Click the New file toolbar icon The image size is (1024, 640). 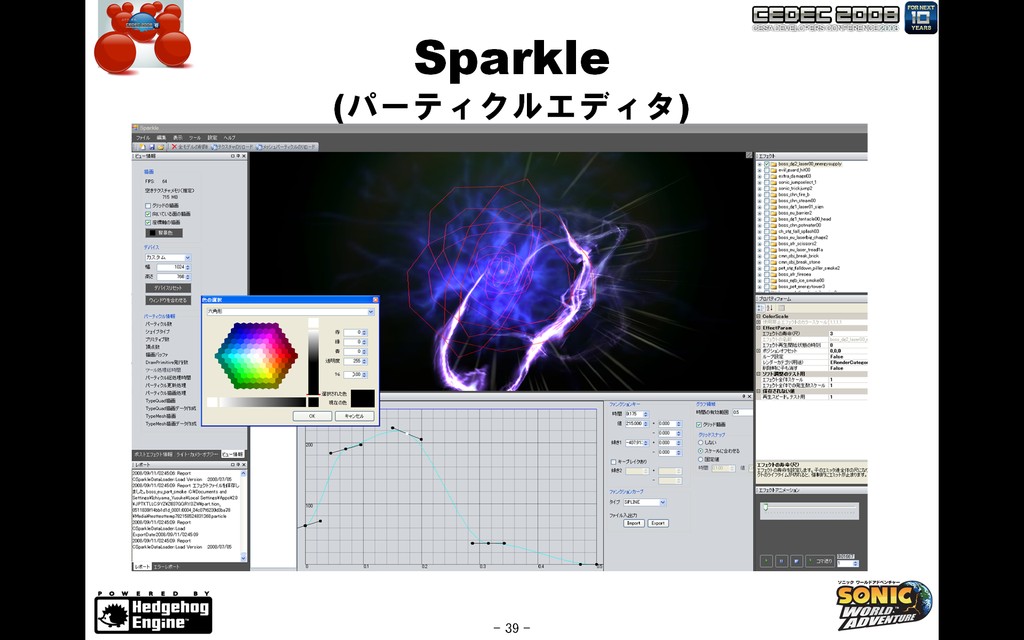pos(142,147)
